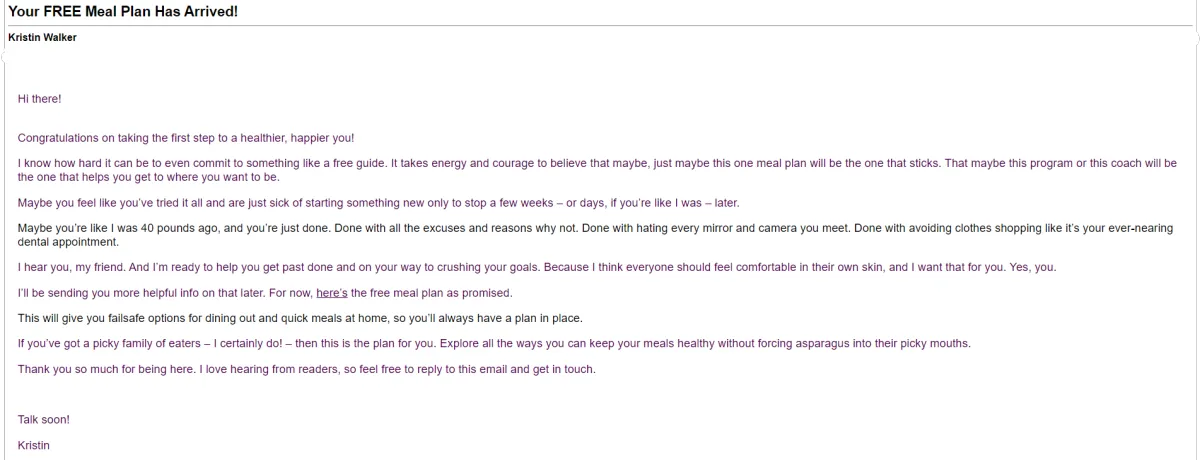Click the email subject "Your FREE Meal Plan Has Arrived!"

(123, 11)
